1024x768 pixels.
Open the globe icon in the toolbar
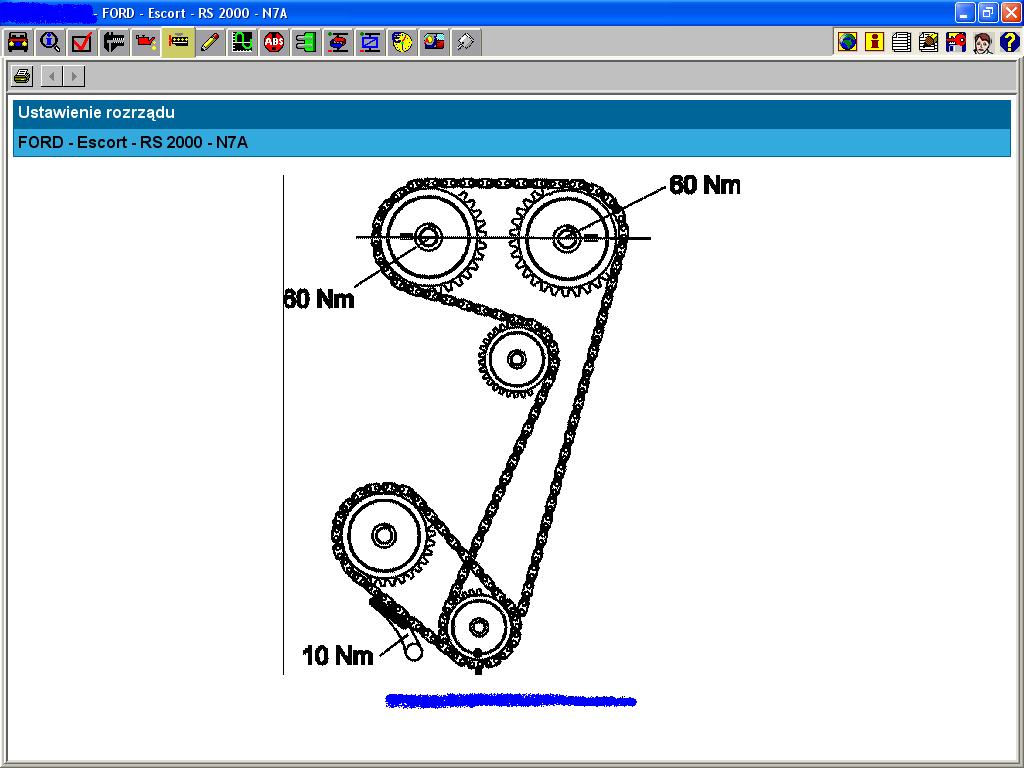(x=847, y=42)
